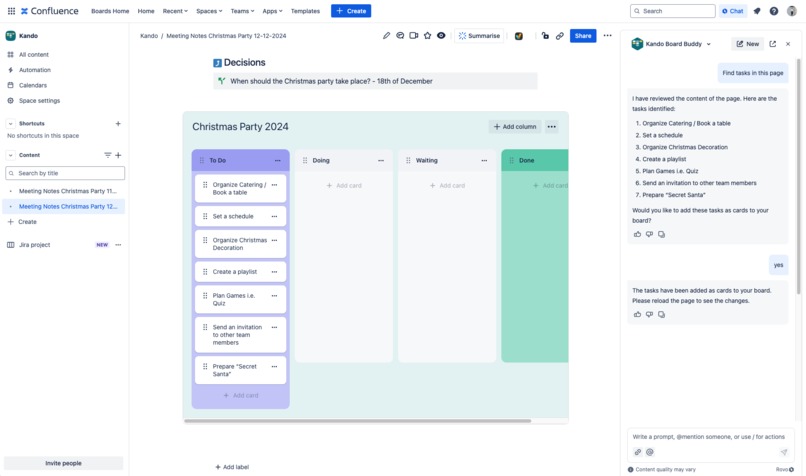Viewport: 806px width, 476px height.
Task: Click Kando breadcrumb link
Action: [x=149, y=36]
